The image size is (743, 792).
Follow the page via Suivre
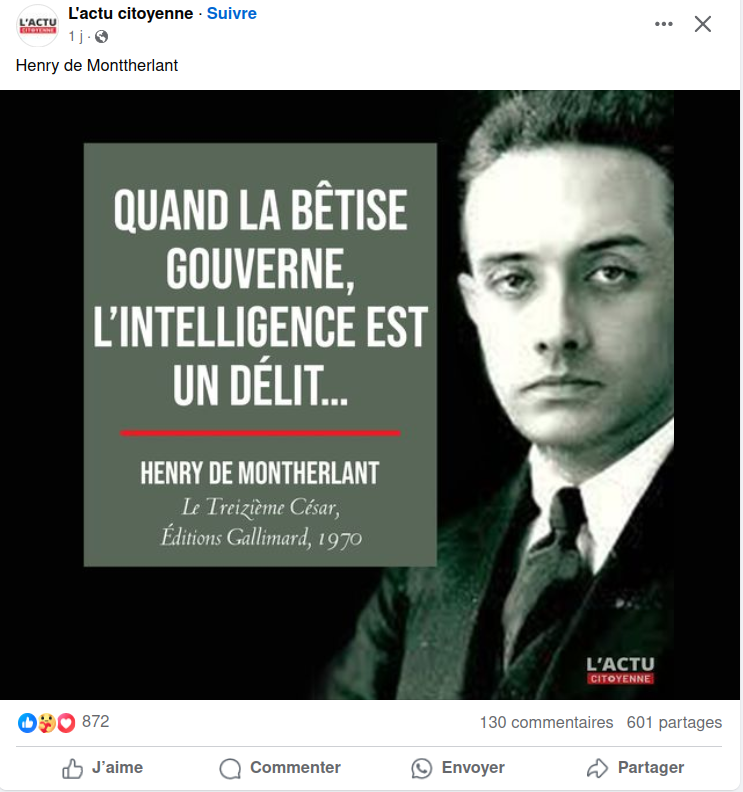pyautogui.click(x=232, y=13)
